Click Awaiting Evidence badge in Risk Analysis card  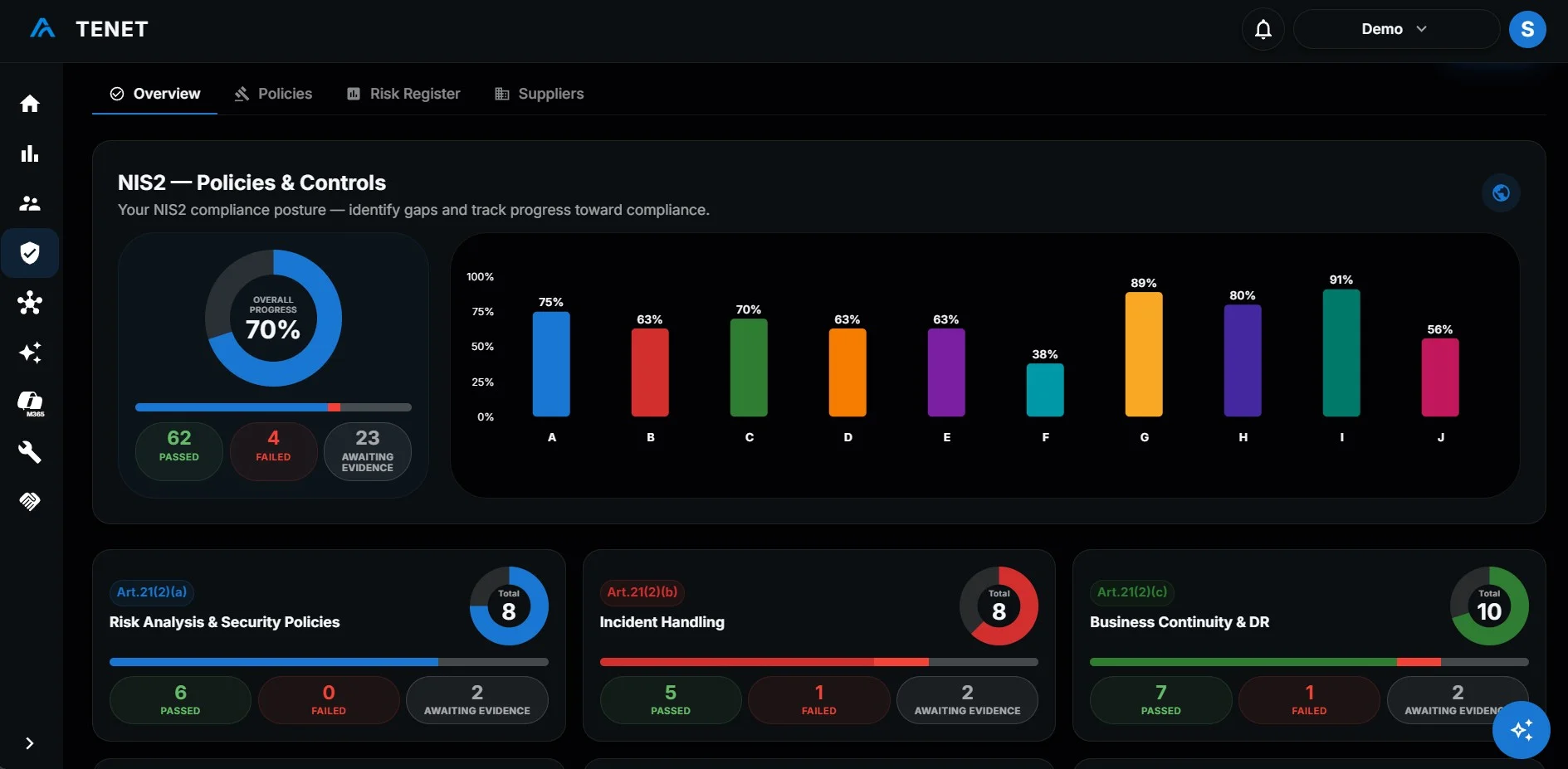[477, 700]
